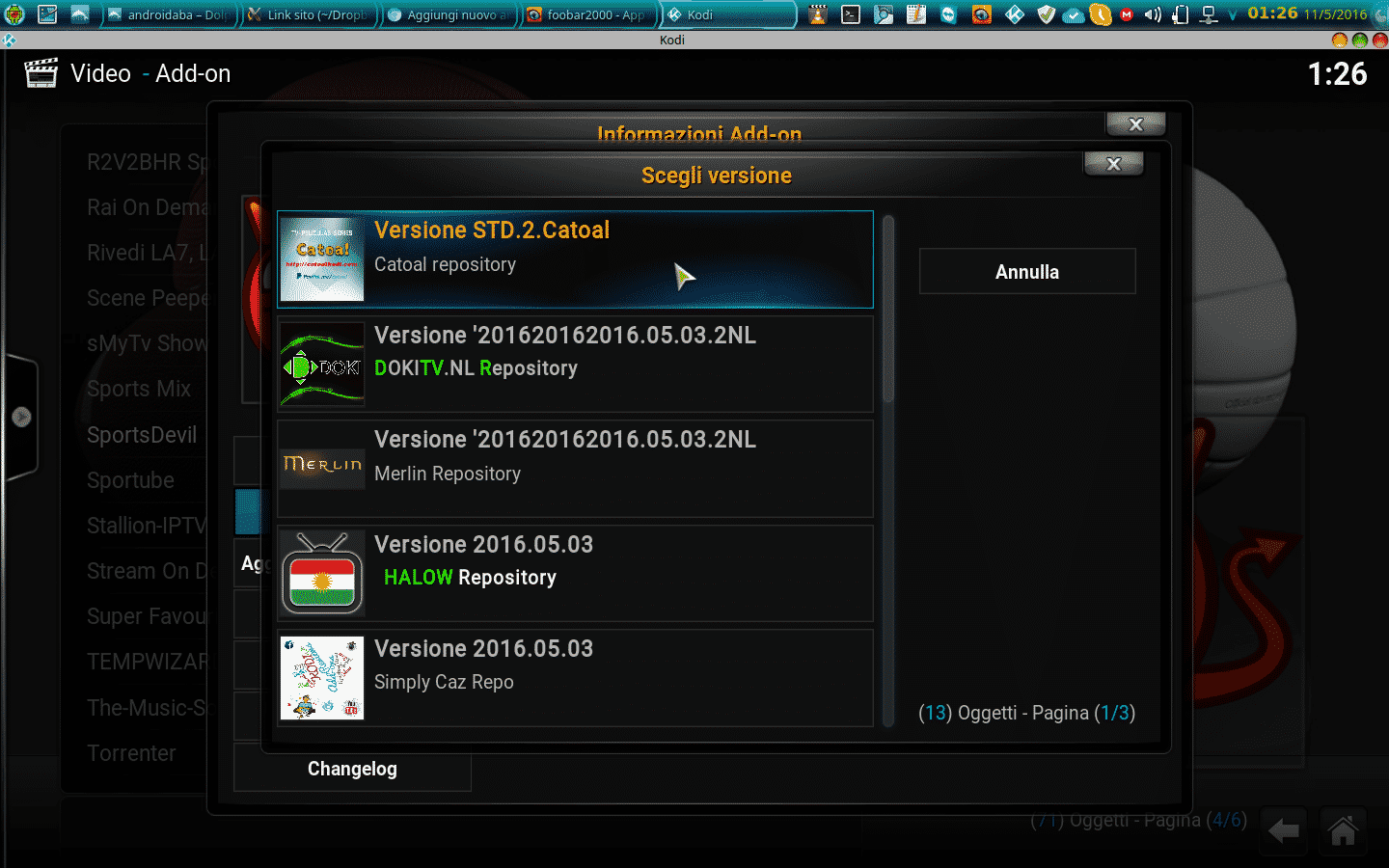Screen dimensions: 1389x868
Task: Open the terminal icon in the tray
Action: click(851, 14)
